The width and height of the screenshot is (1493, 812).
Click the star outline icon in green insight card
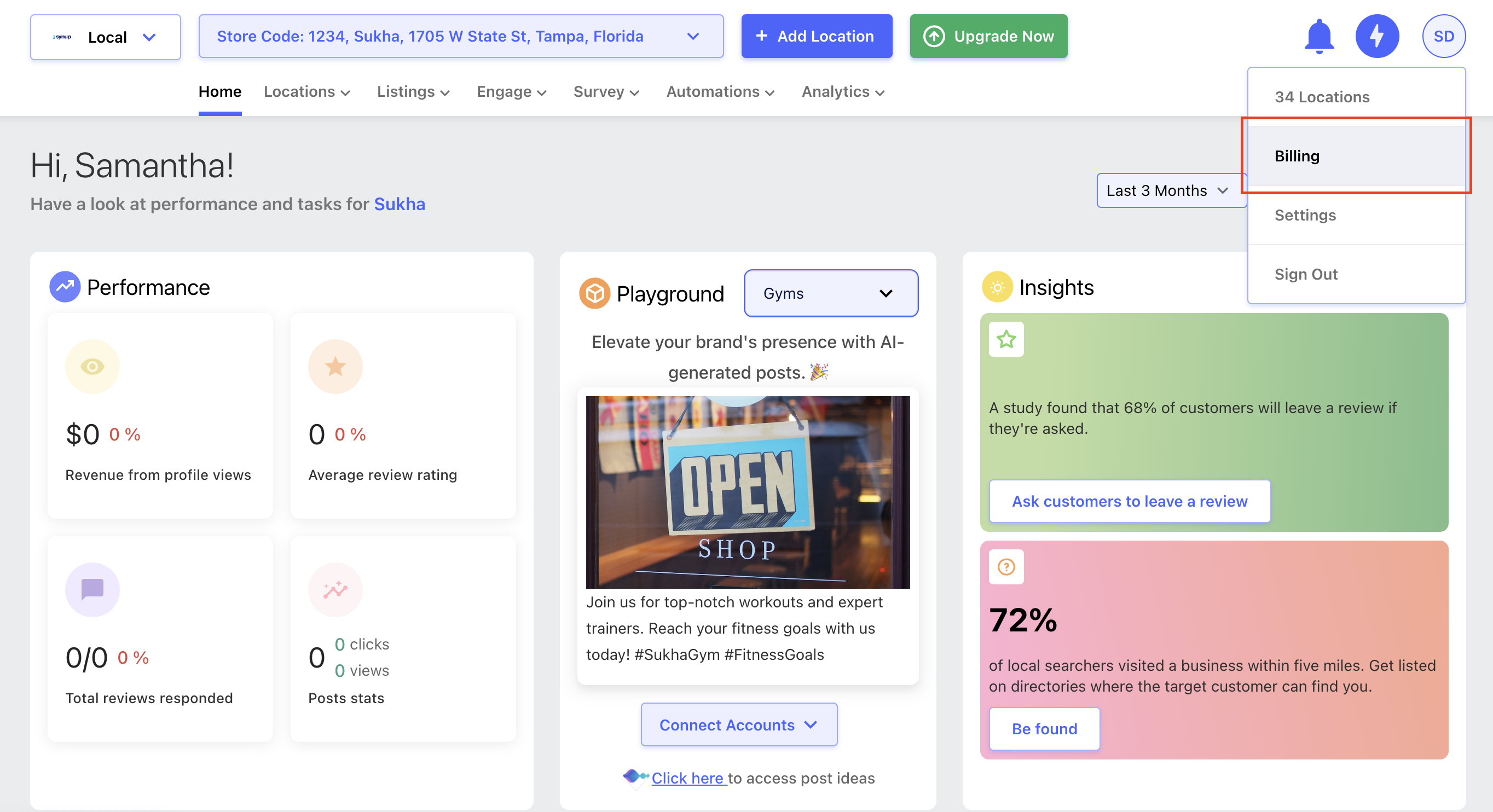tap(1006, 339)
